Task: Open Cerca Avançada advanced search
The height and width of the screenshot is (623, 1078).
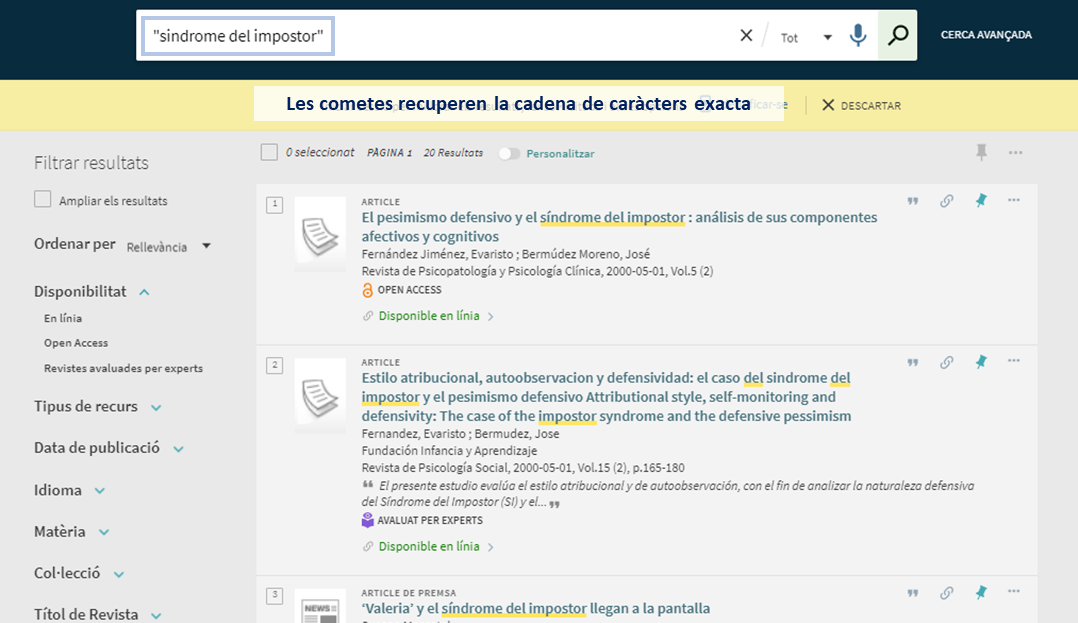Action: (986, 35)
